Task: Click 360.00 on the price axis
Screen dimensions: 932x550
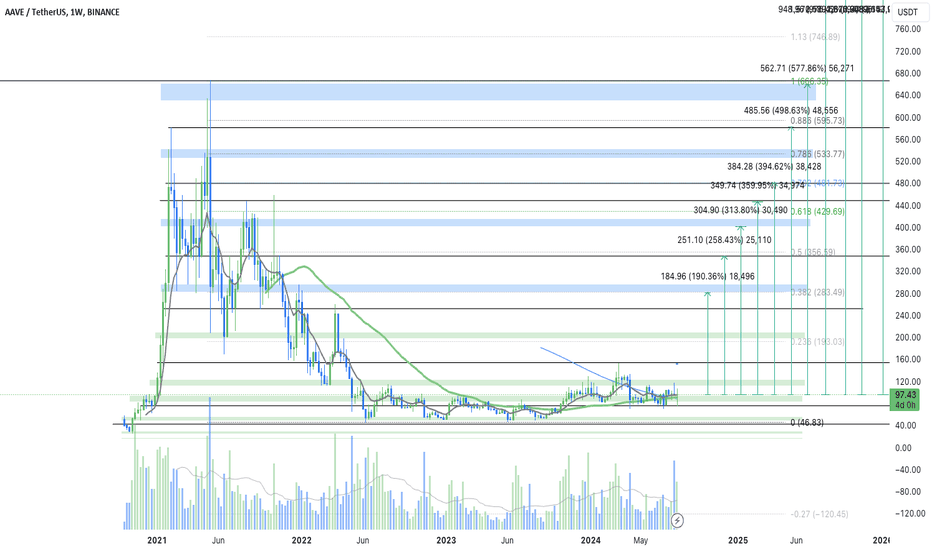Action: click(908, 250)
